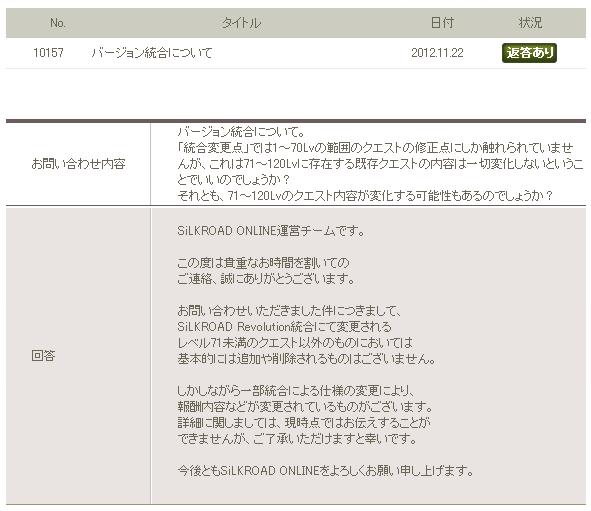Image resolution: width=591 pixels, height=511 pixels.
Task: Click line starting しかしながら一部統合による
Action: pyautogui.click(x=297, y=391)
